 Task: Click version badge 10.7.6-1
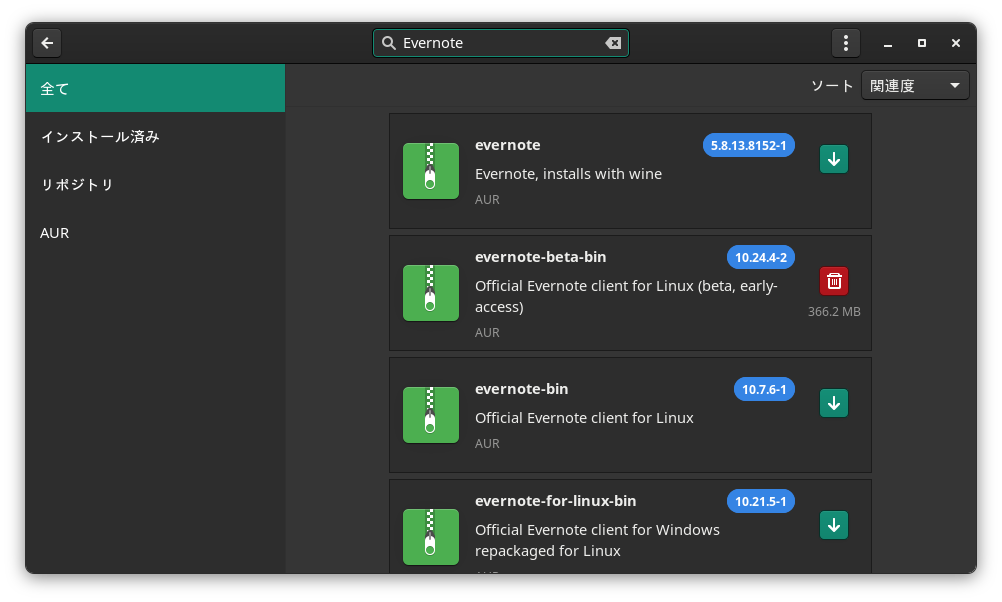point(764,389)
